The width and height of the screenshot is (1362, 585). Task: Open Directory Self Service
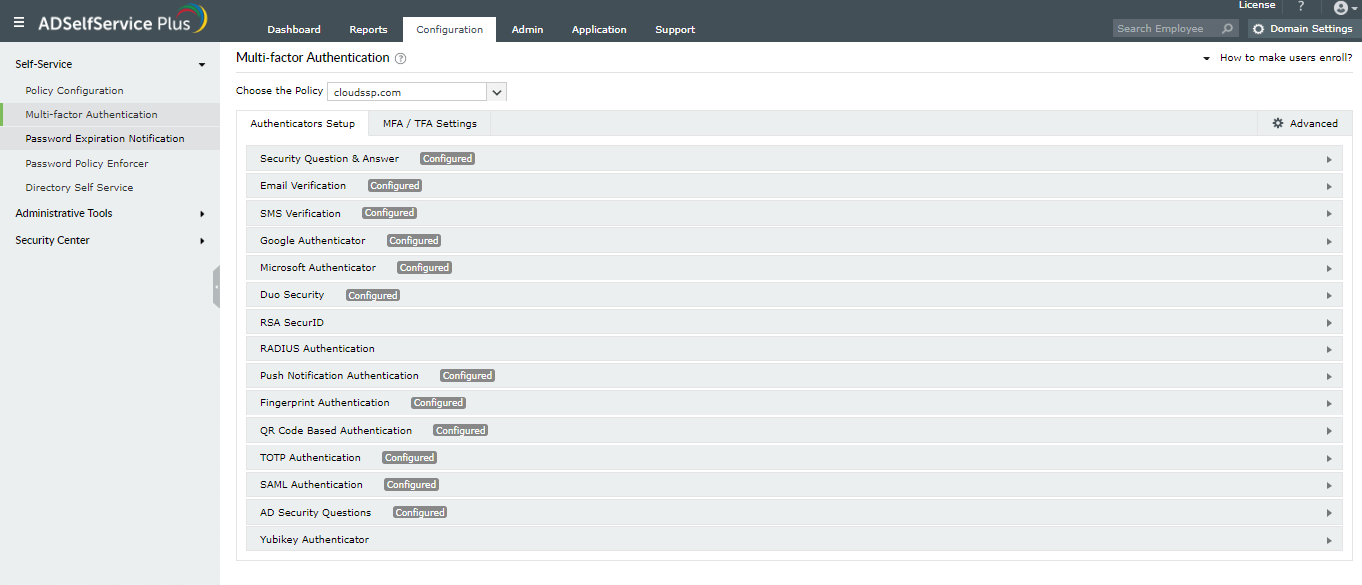click(79, 188)
